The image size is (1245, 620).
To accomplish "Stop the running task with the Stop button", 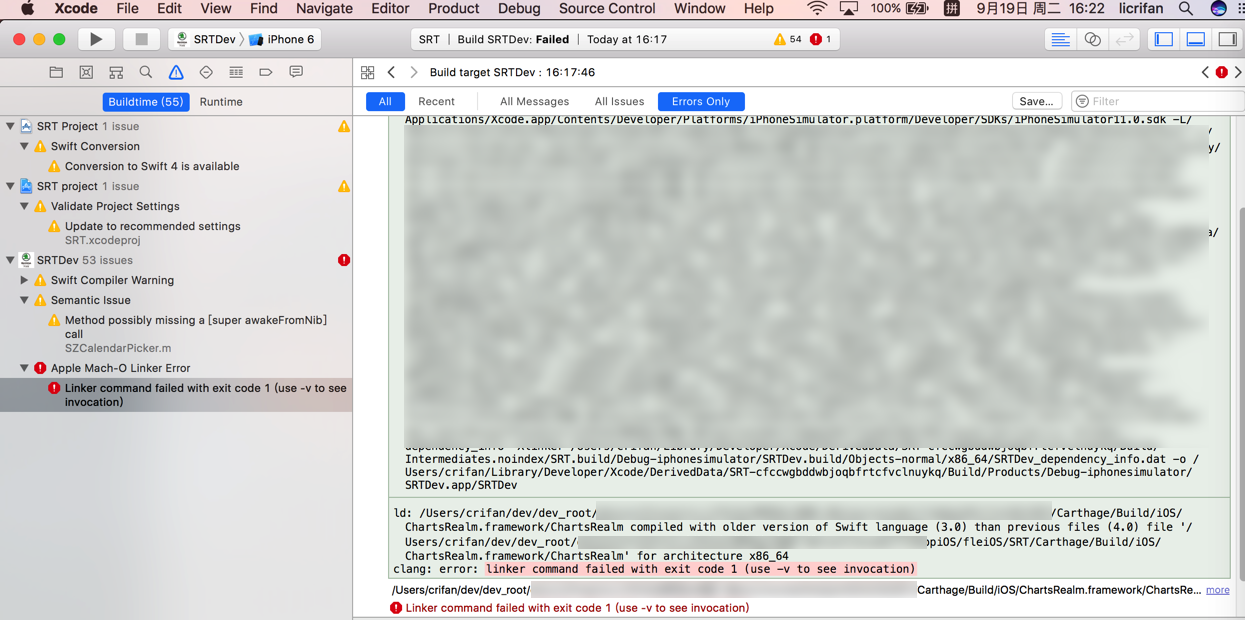I will (141, 39).
